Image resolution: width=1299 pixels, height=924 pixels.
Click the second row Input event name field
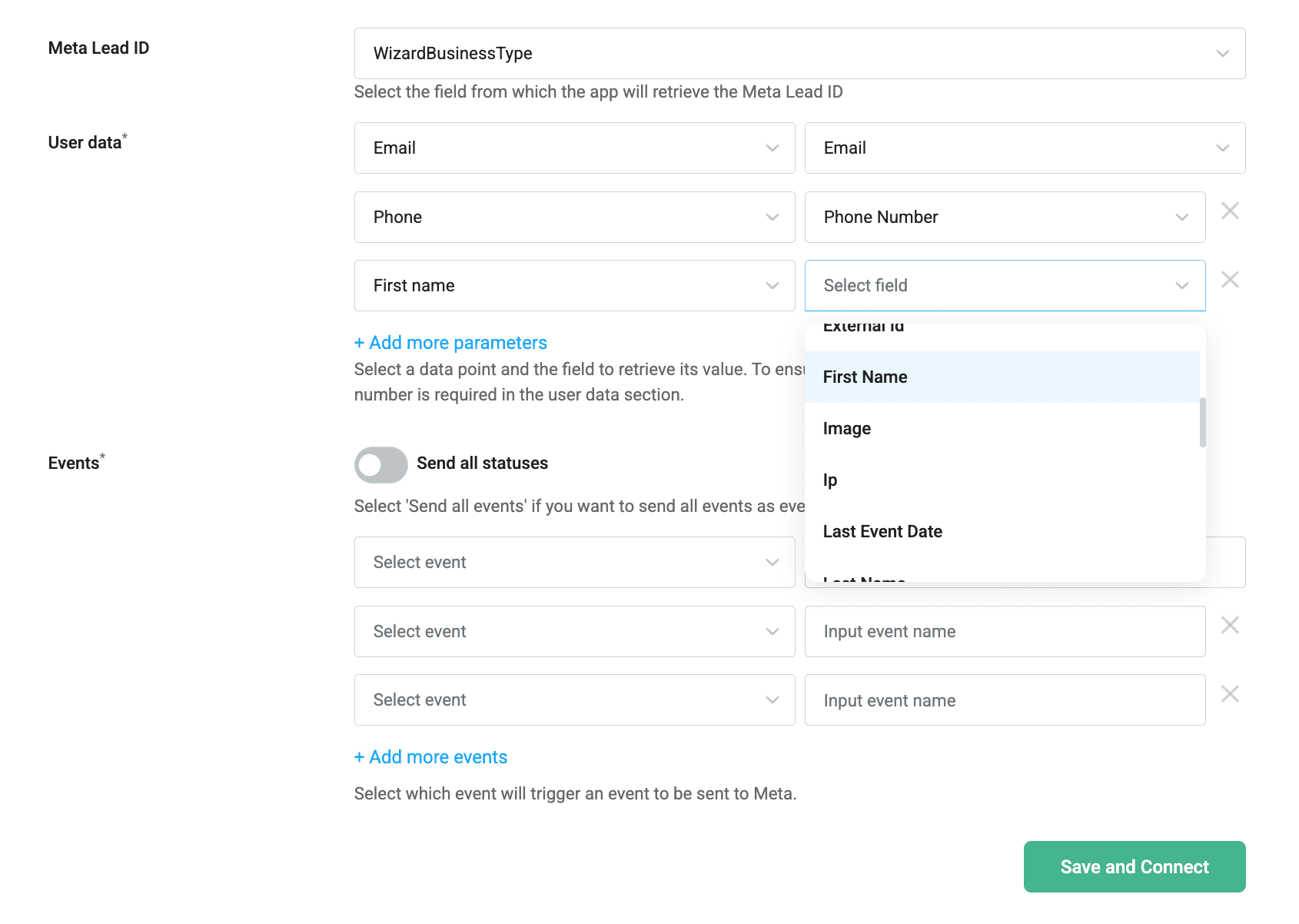click(1005, 631)
